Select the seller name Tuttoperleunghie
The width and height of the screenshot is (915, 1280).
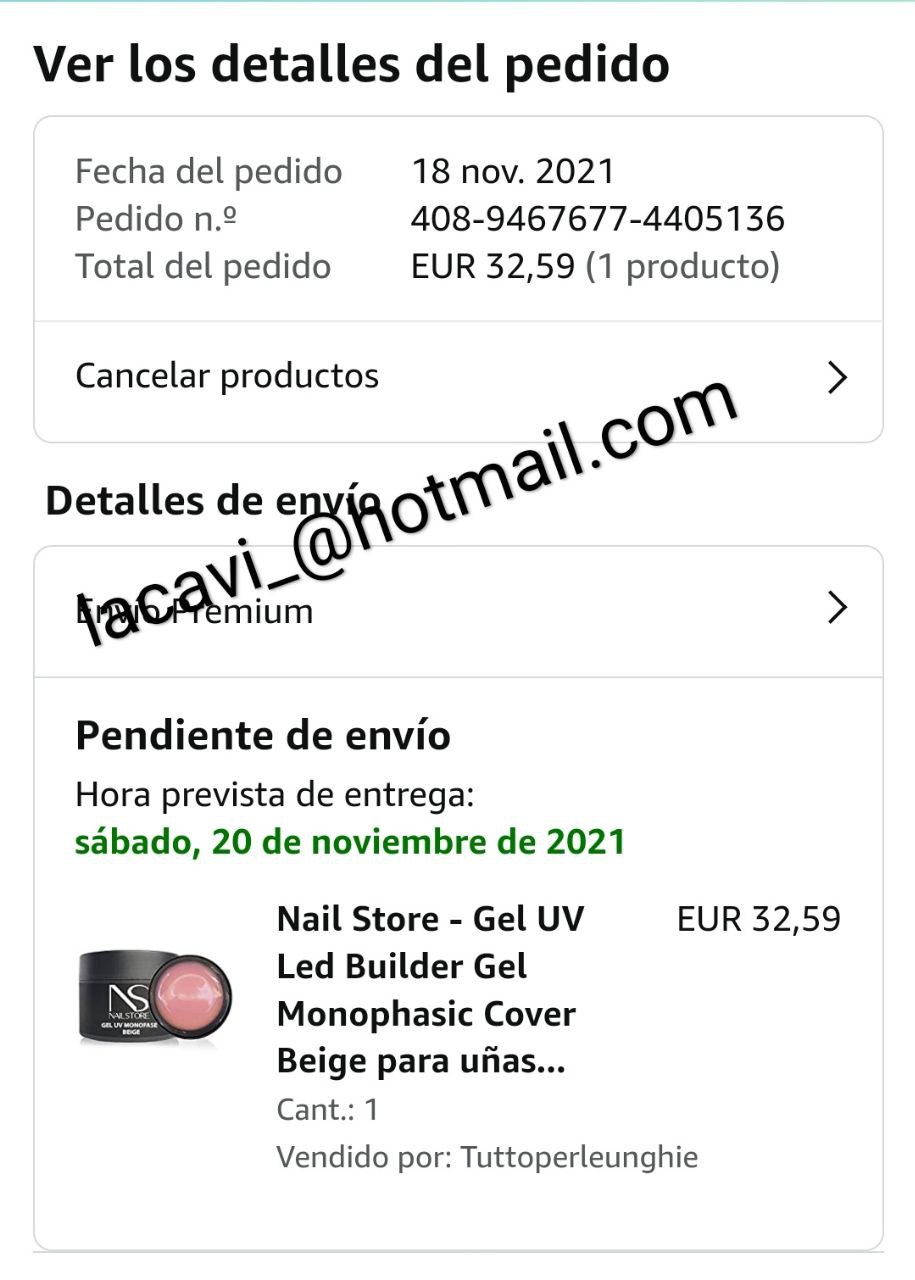(579, 1158)
